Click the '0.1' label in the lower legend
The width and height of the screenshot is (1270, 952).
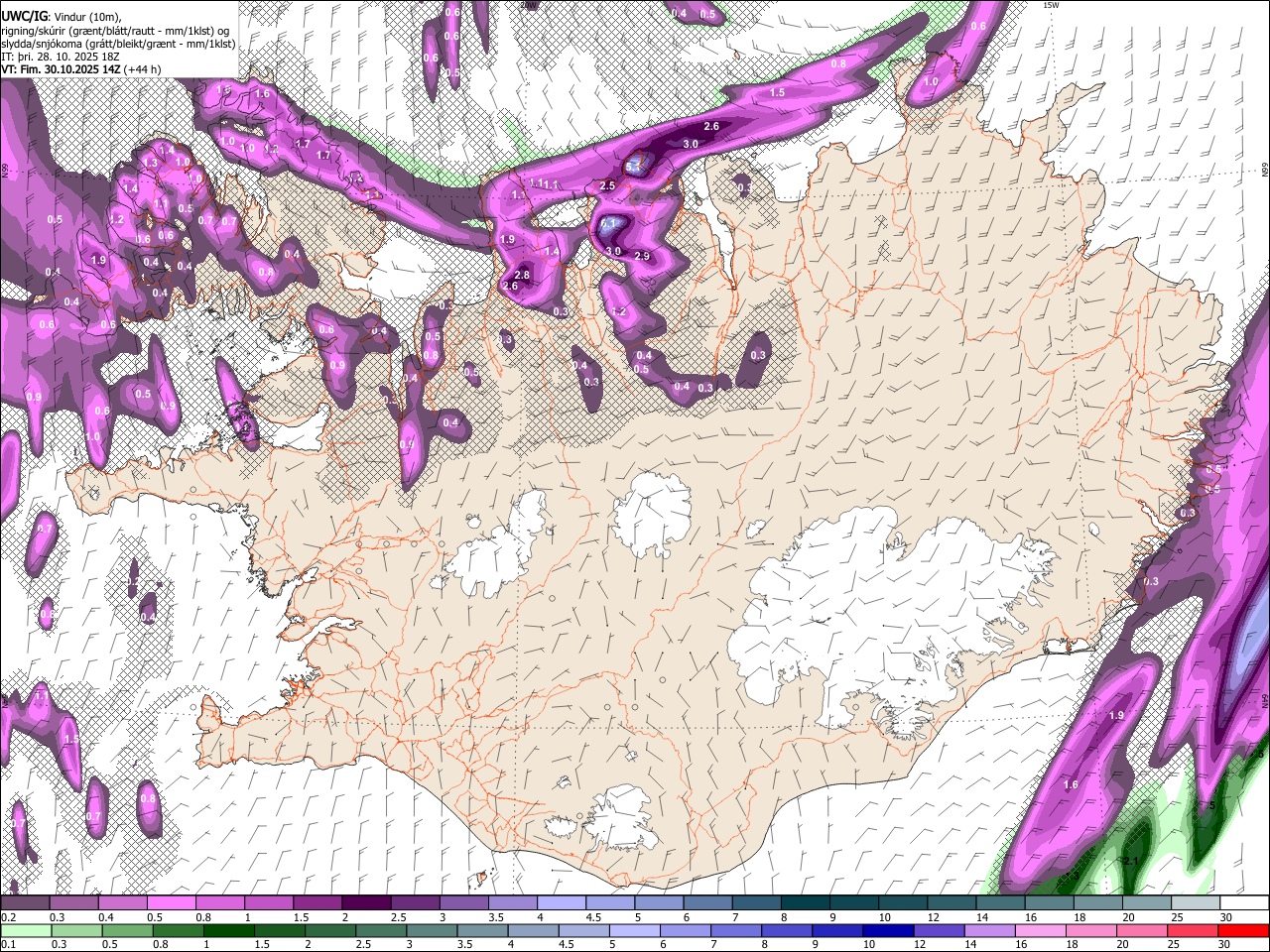(8, 944)
